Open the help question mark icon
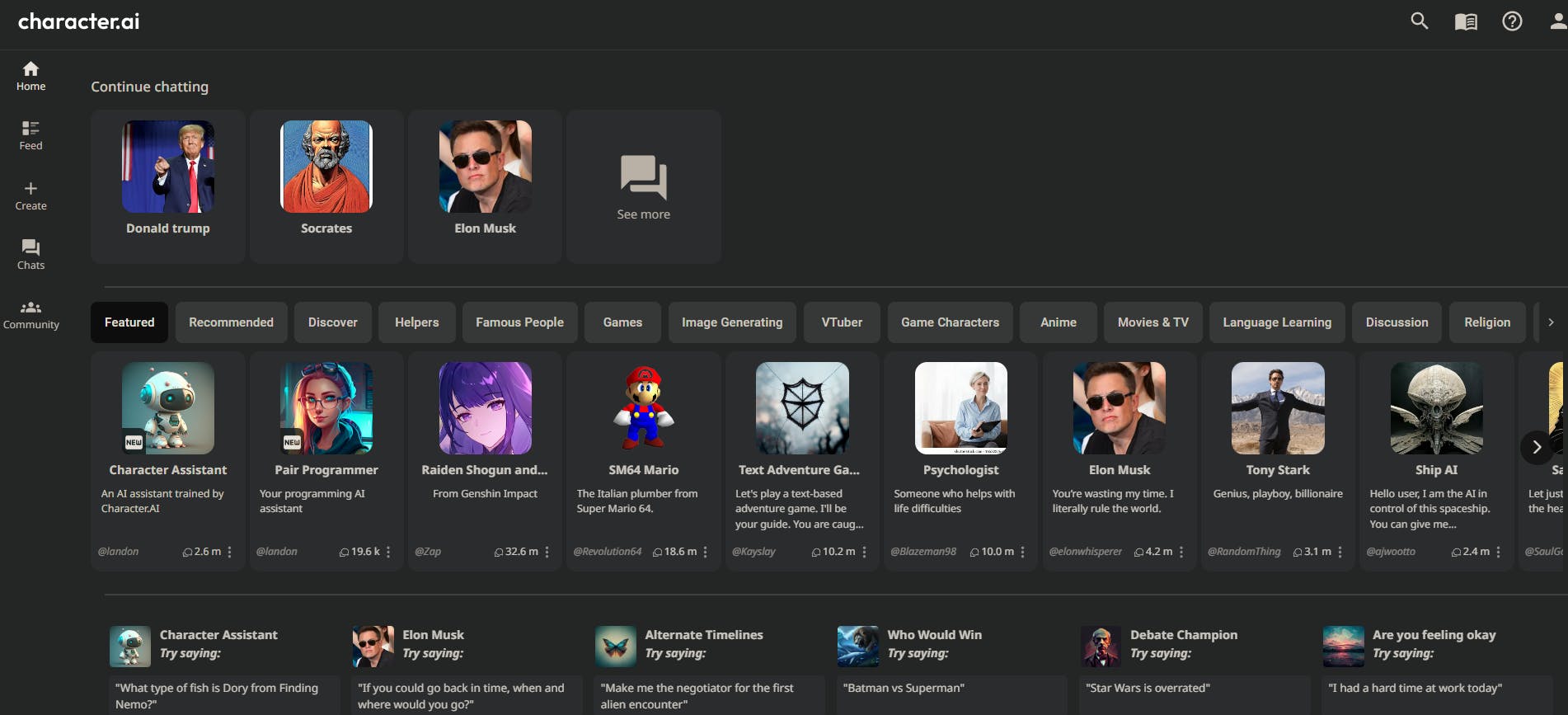The height and width of the screenshot is (715, 1568). click(1512, 21)
